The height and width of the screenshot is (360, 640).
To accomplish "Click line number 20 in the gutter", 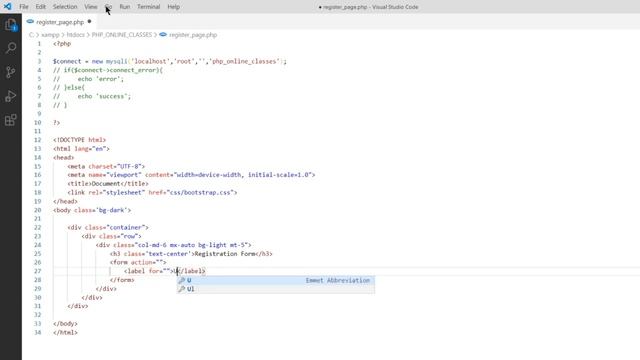I will pos(38,210).
